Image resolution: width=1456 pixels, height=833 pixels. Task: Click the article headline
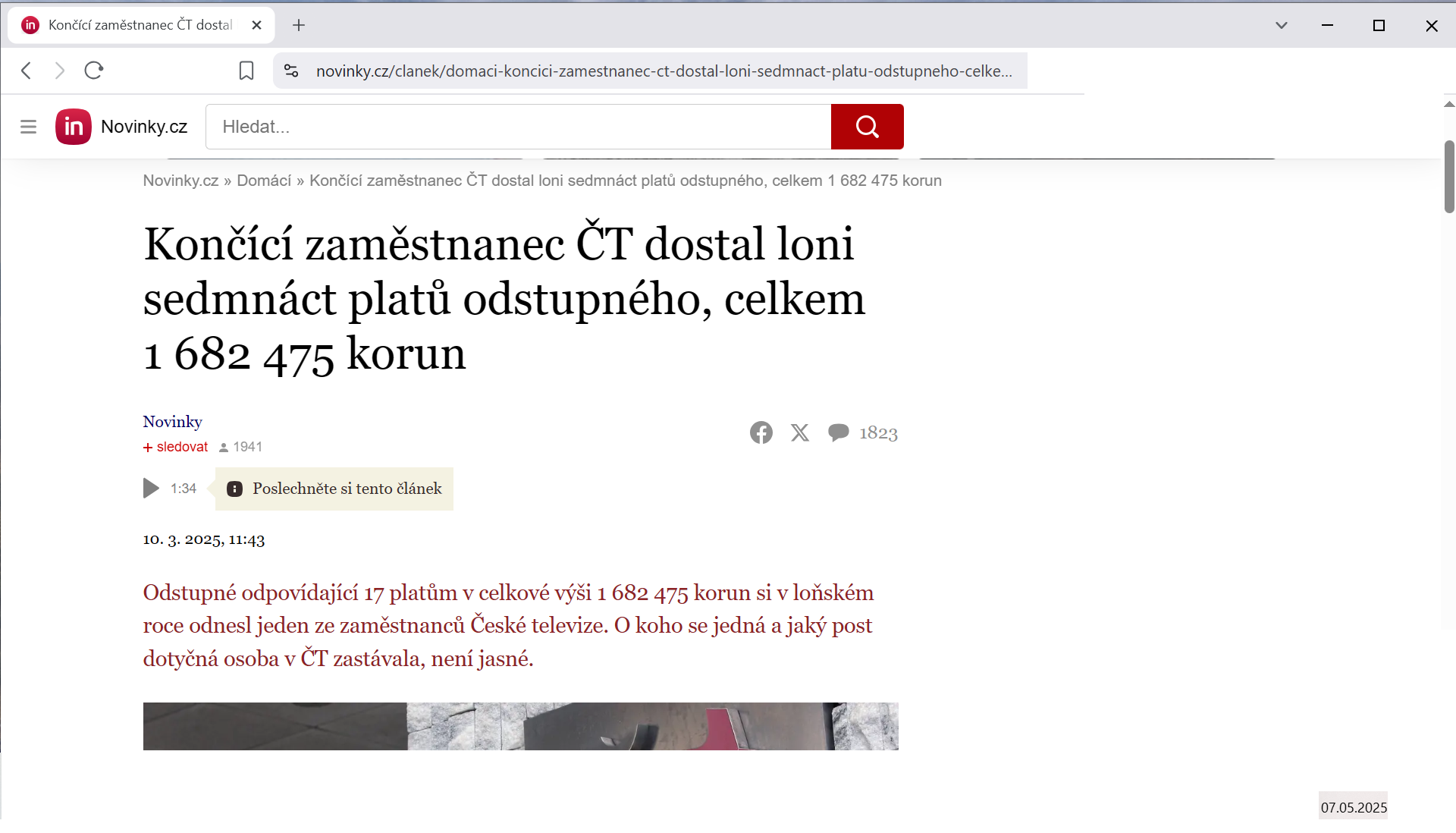click(x=504, y=298)
